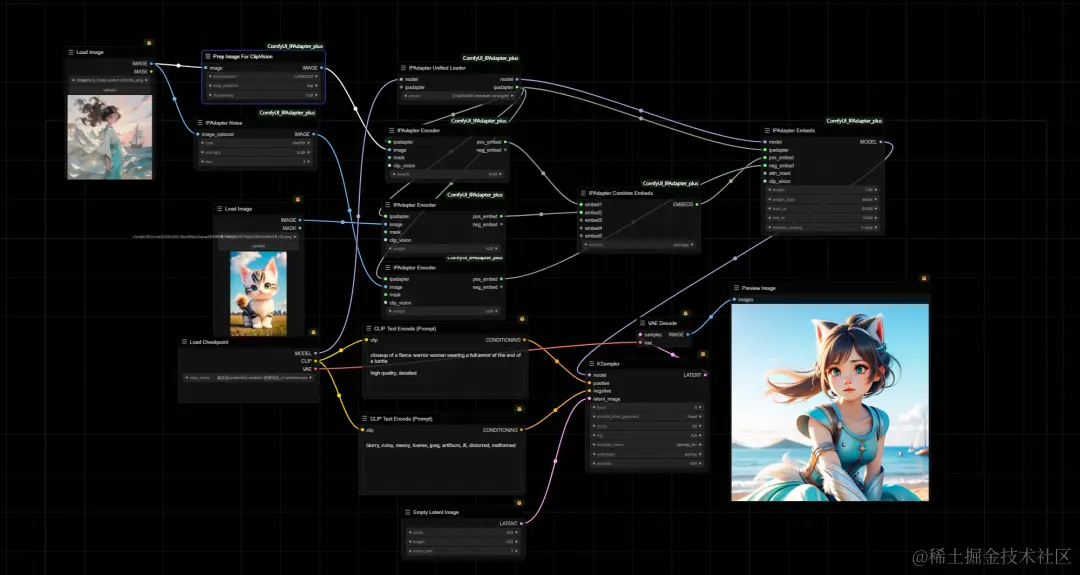
Task: Click the width field in Empty Latent Image
Action: pos(462,532)
